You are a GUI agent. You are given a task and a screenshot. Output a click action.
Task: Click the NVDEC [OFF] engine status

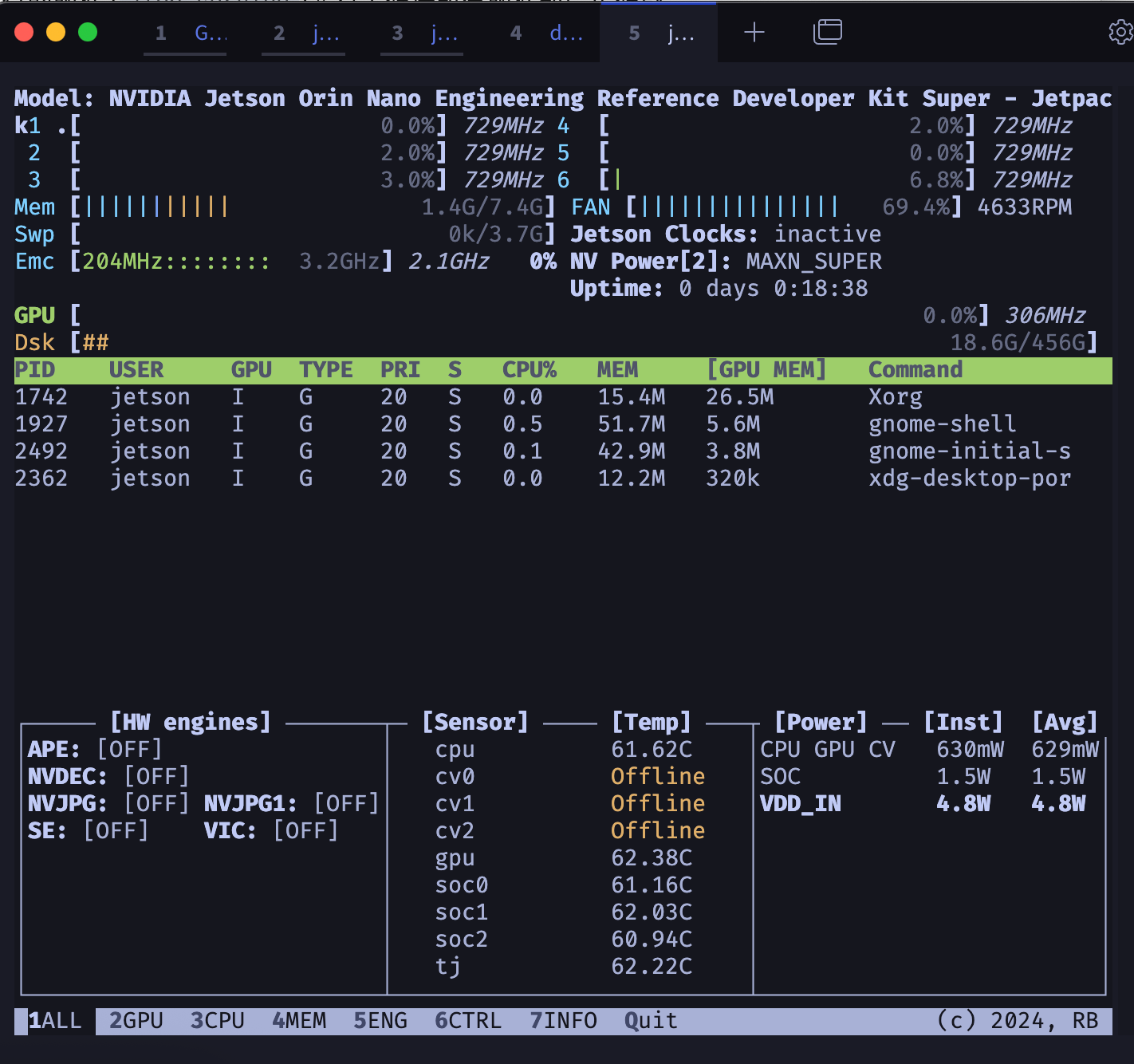pyautogui.click(x=108, y=777)
